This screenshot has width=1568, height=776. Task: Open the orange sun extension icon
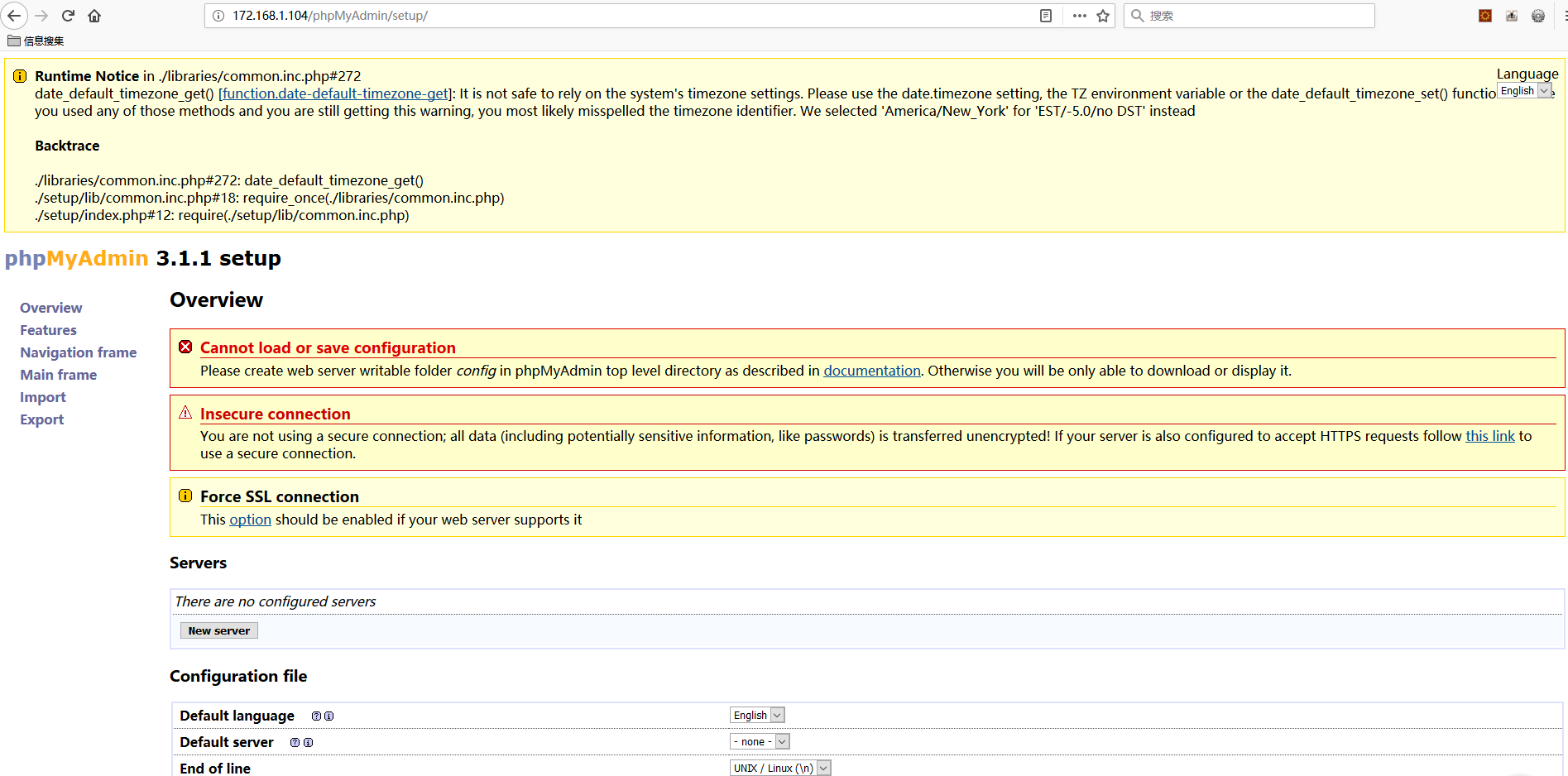1485,16
